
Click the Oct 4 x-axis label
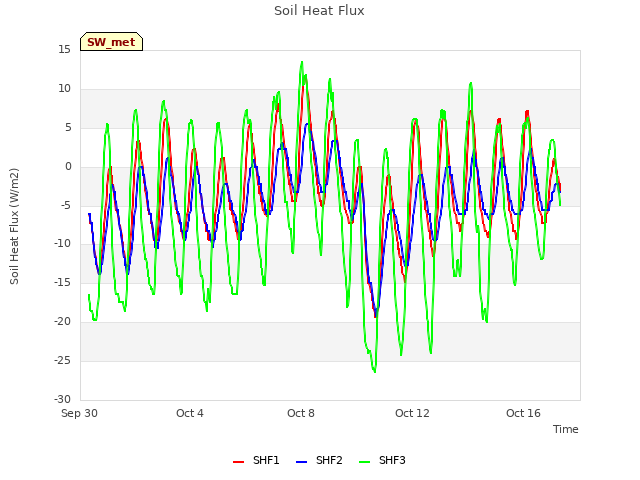(x=190, y=413)
